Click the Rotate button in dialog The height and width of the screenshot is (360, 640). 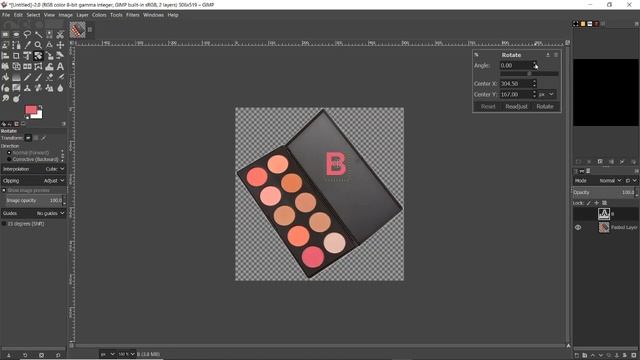(545, 107)
